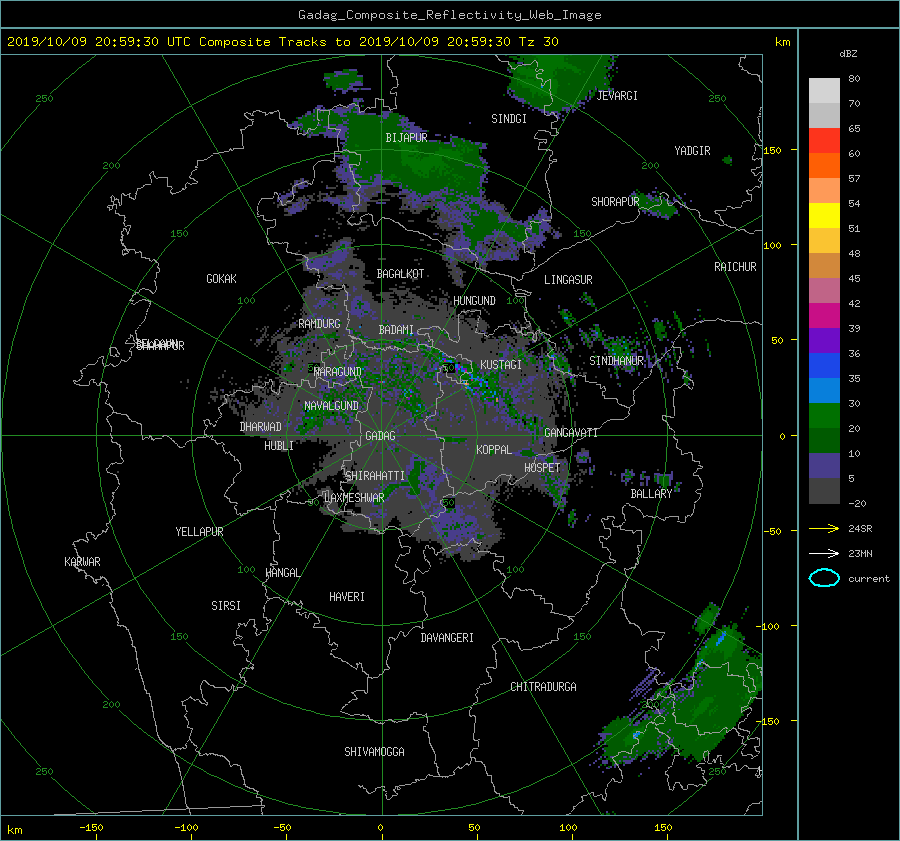The height and width of the screenshot is (841, 900).
Task: Click the 100 km tick on bottom axis
Action: [568, 828]
